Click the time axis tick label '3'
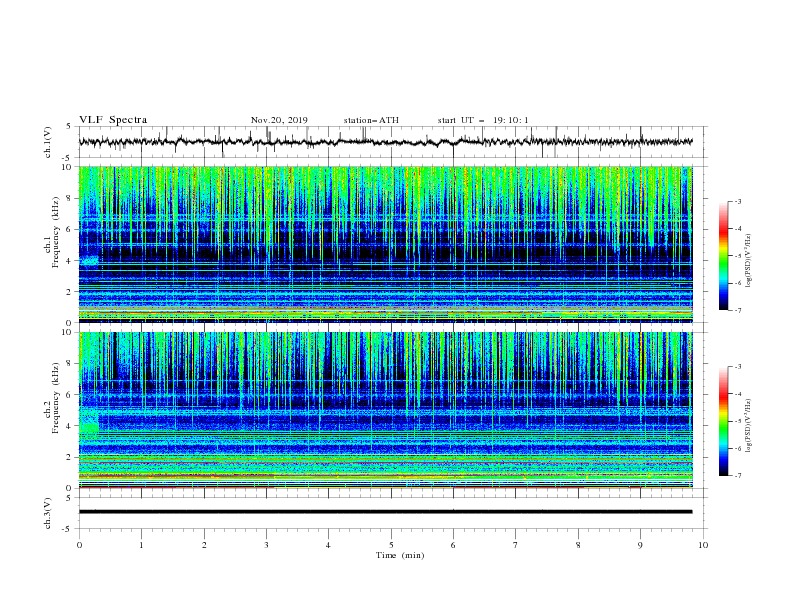Image resolution: width=792 pixels, height=612 pixels. point(266,545)
